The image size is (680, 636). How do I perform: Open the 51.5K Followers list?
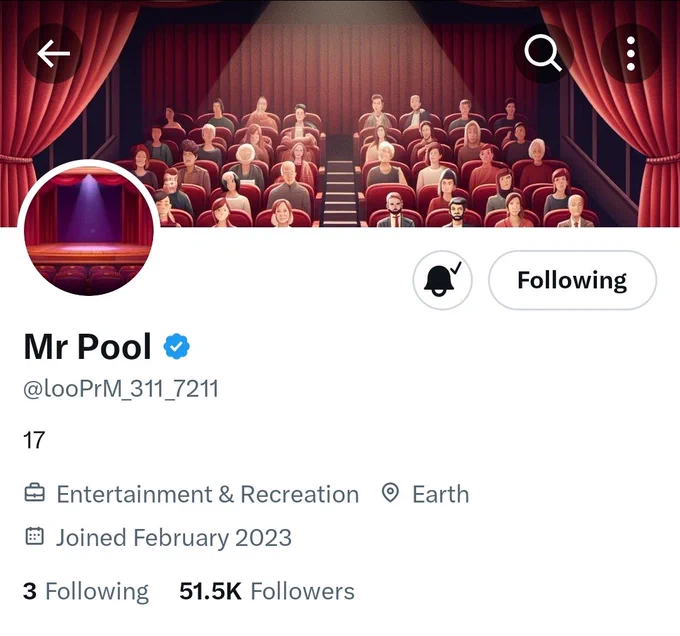pyautogui.click(x=267, y=591)
